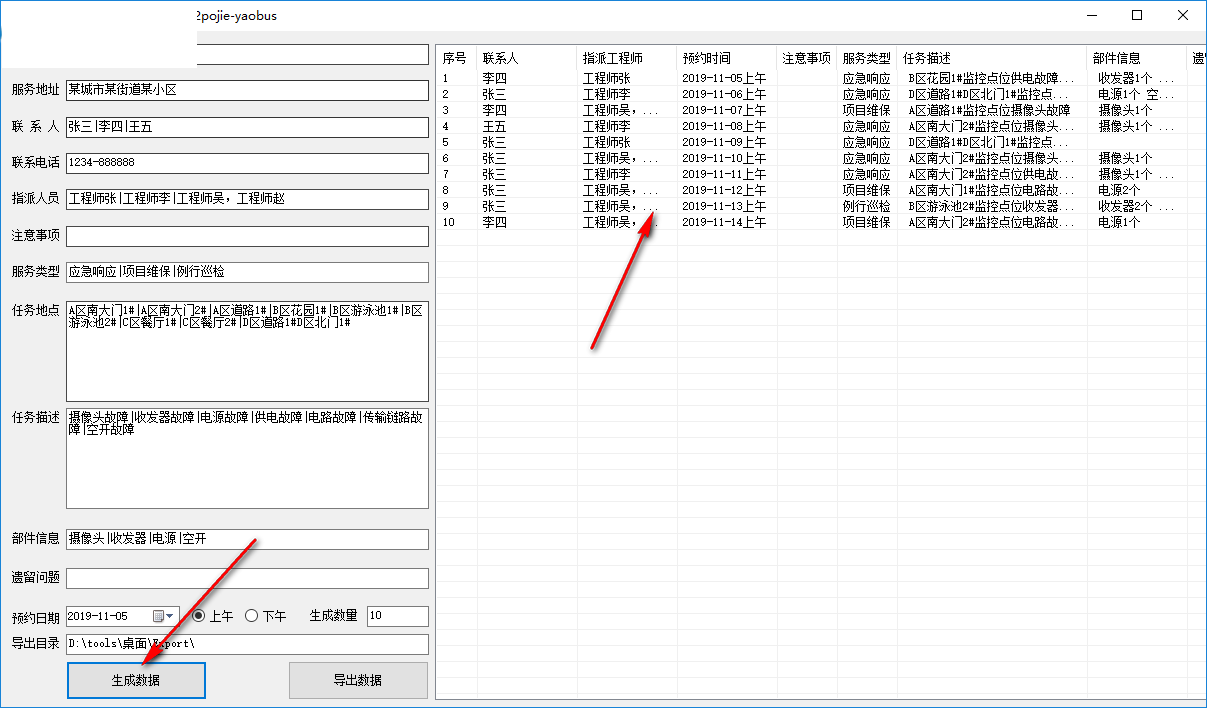Screen dimensions: 1207x708
Task: Maximize the application window
Action: coord(1137,15)
